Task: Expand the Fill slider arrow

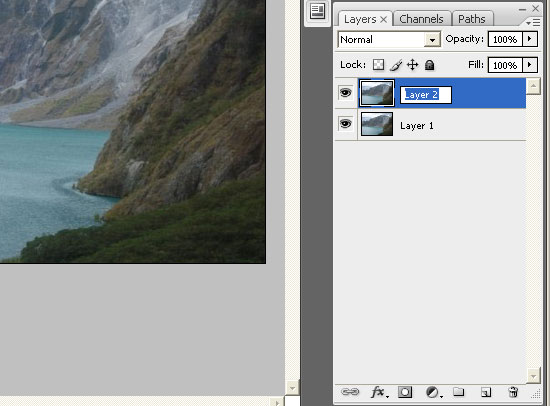Action: 530,65
